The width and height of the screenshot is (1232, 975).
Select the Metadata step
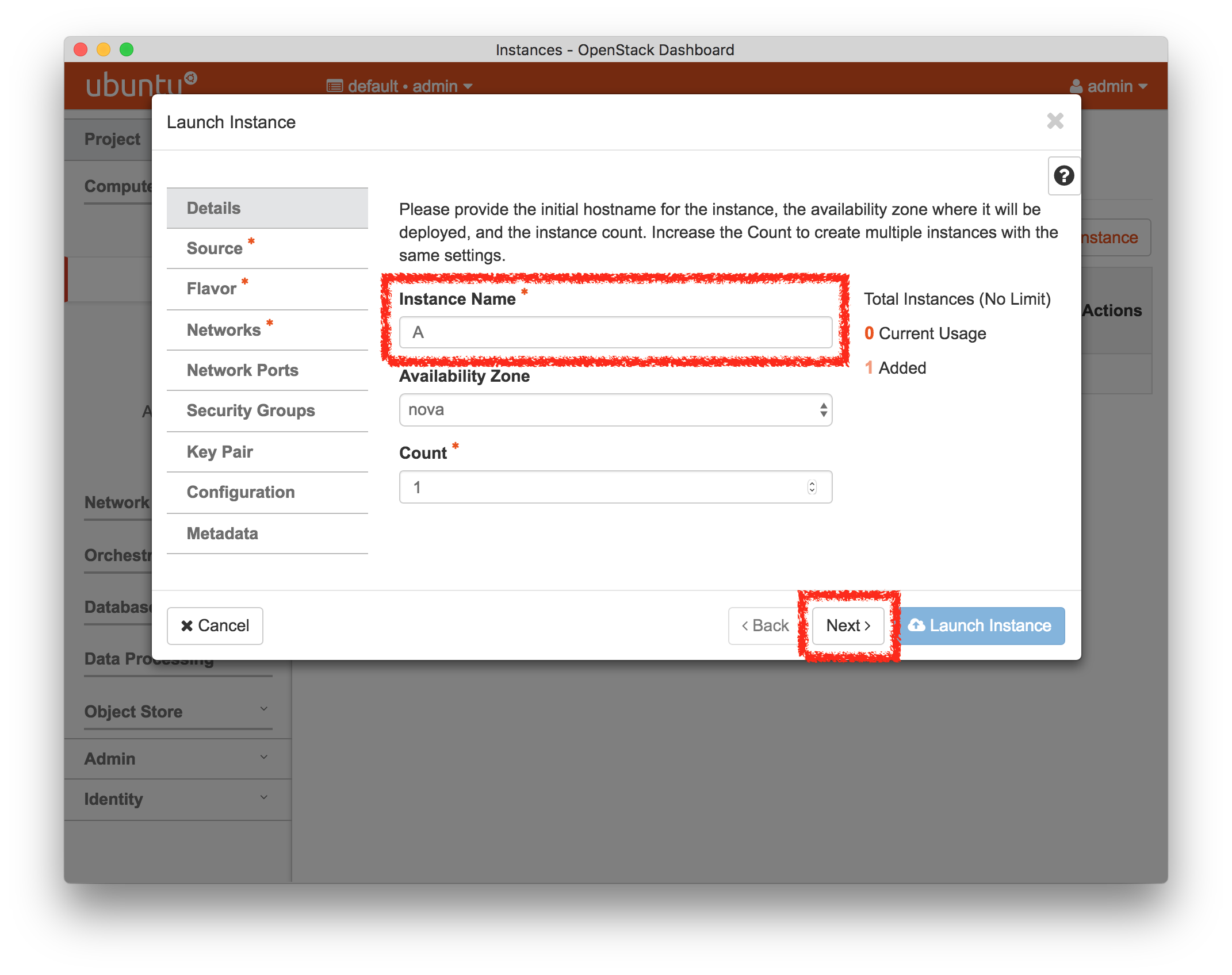click(267, 533)
